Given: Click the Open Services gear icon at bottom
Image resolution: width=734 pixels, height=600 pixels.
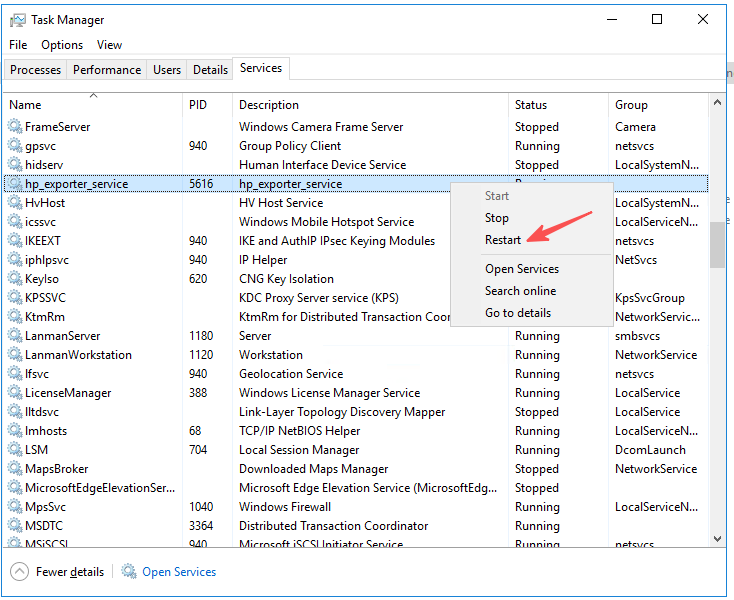Looking at the screenshot, I should tap(129, 572).
